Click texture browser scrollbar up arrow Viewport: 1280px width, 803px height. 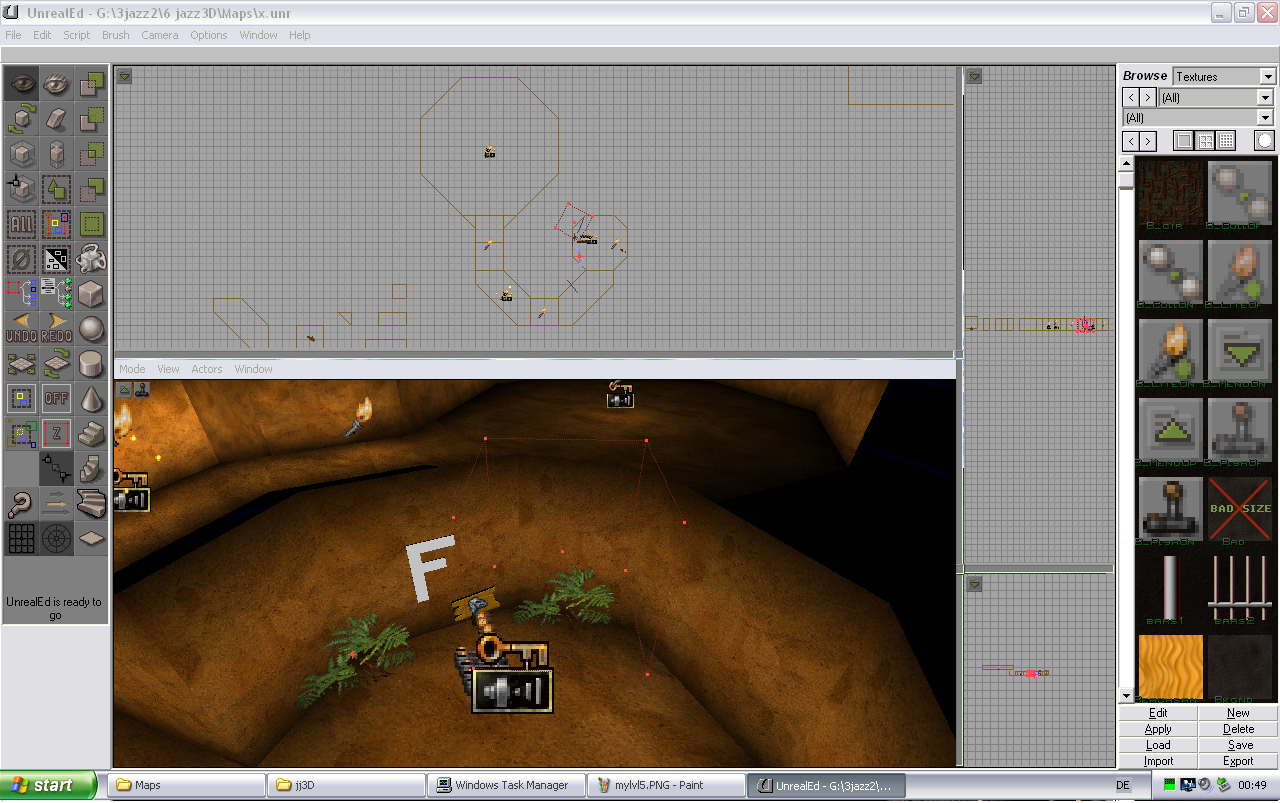1126,163
